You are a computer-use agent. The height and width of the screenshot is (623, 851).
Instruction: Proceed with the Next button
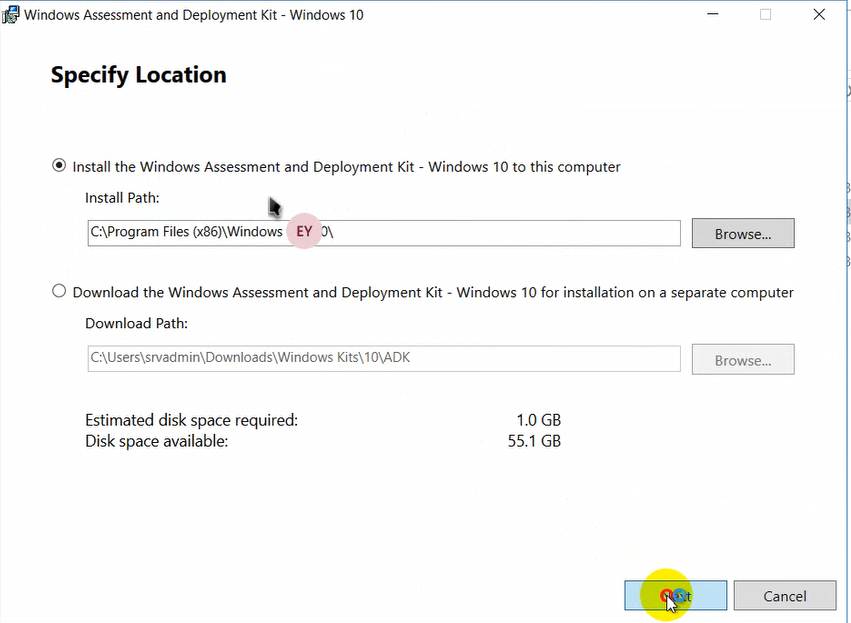click(676, 595)
